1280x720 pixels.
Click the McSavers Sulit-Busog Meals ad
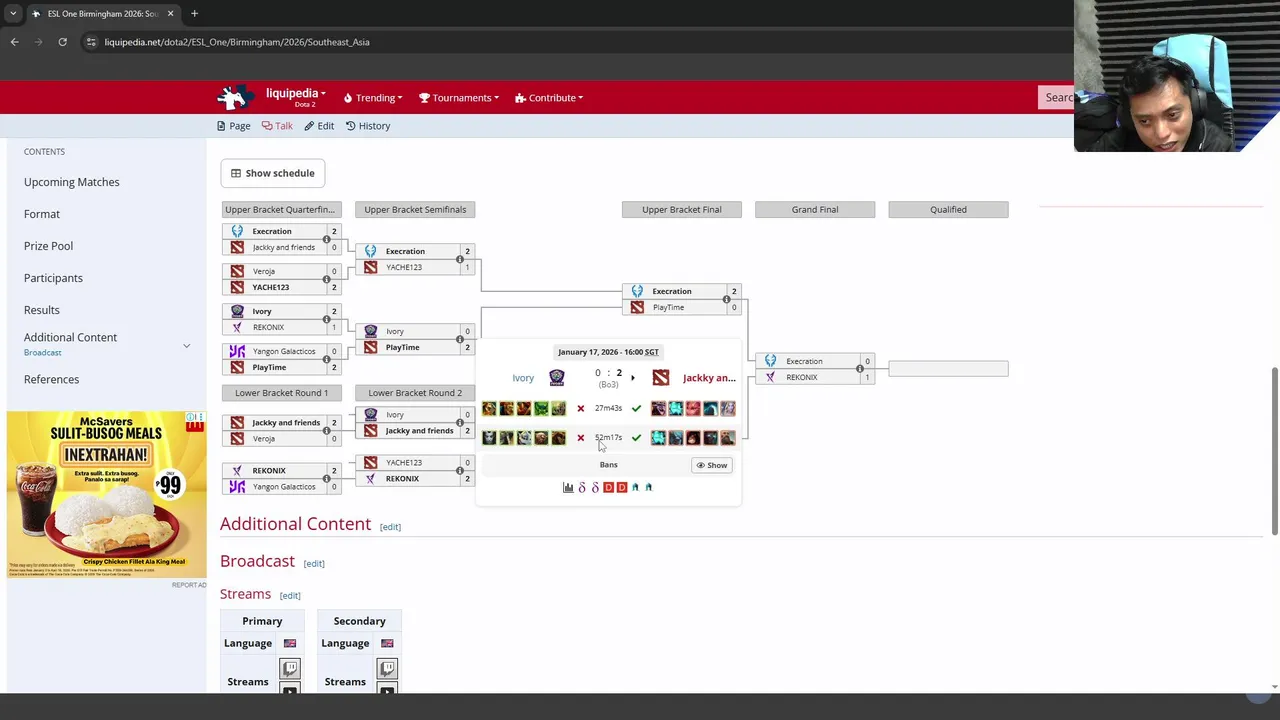(106, 494)
